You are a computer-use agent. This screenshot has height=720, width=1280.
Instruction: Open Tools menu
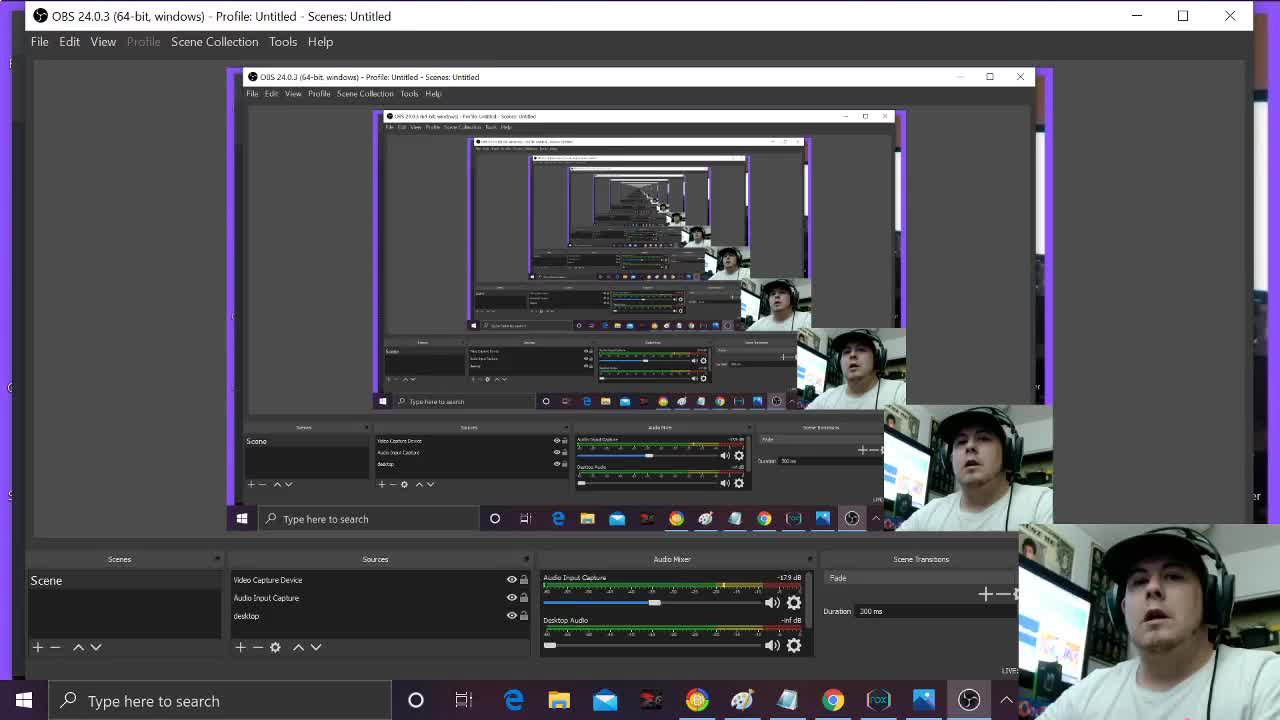pos(283,42)
